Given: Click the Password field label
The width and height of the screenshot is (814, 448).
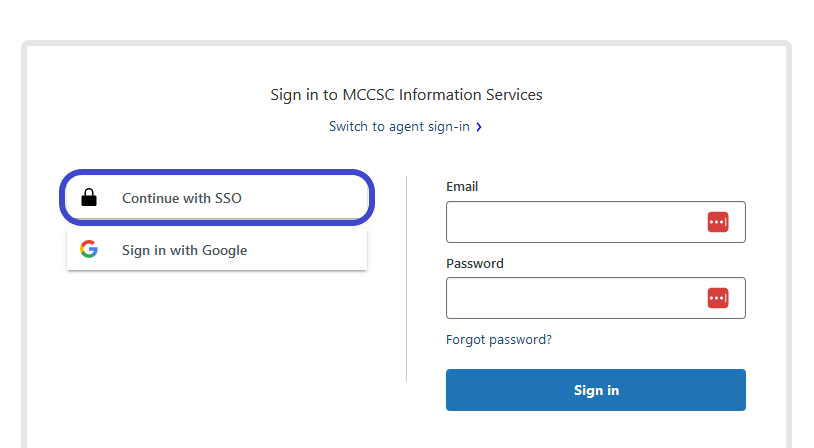Looking at the screenshot, I should (475, 264).
